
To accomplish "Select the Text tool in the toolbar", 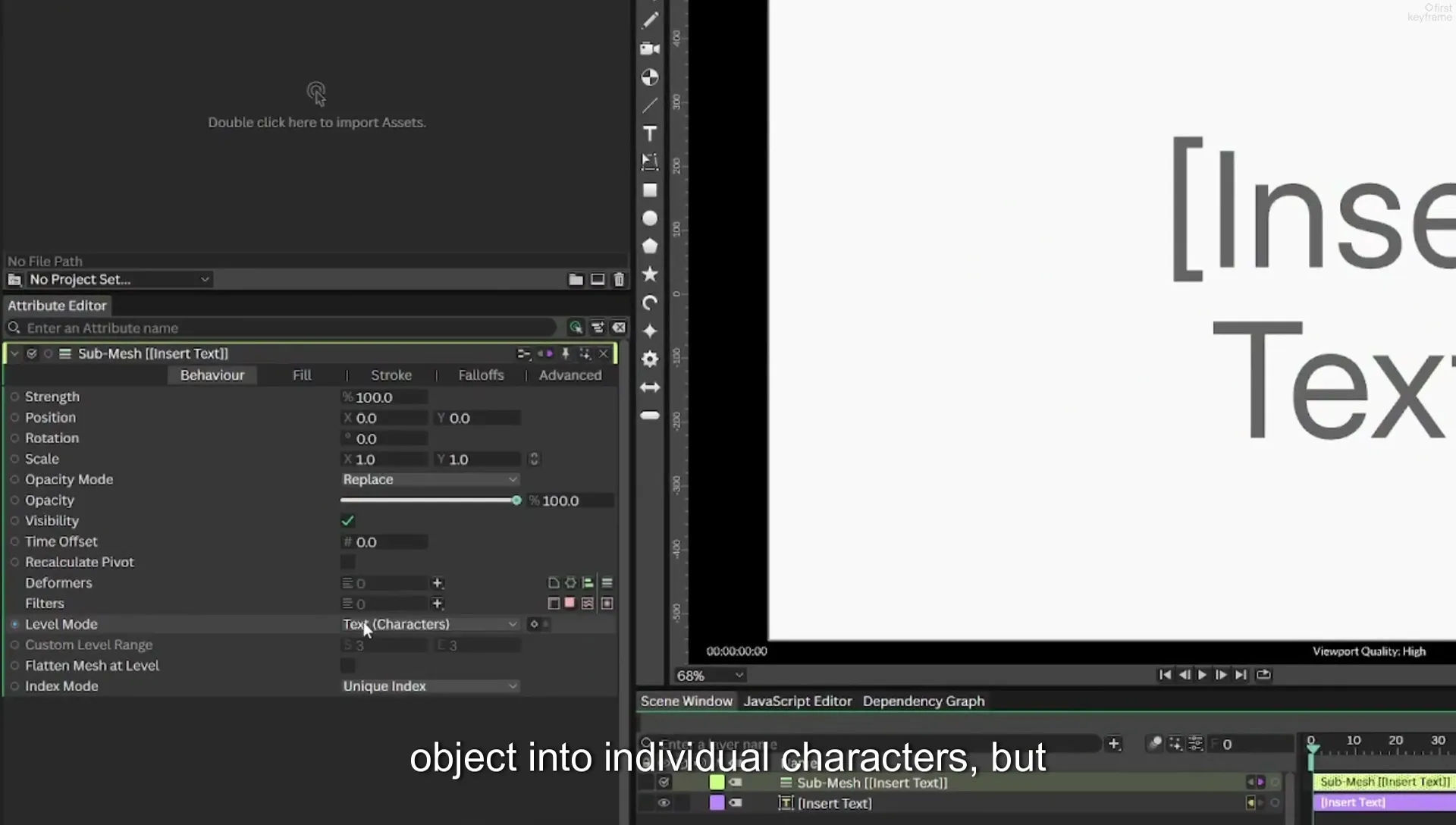I will pyautogui.click(x=650, y=133).
